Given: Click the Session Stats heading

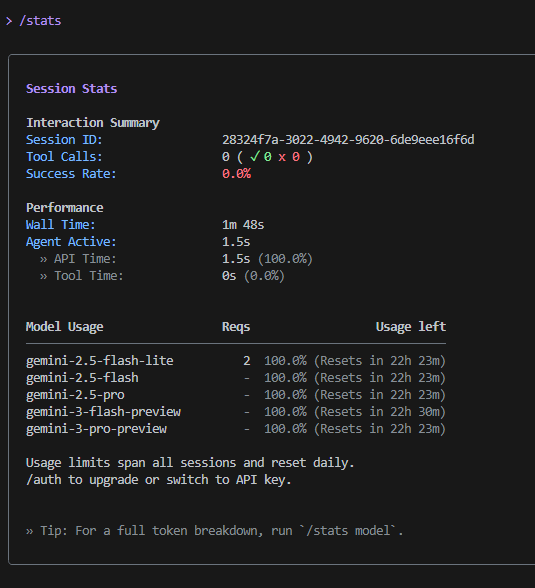Looking at the screenshot, I should point(72,89).
